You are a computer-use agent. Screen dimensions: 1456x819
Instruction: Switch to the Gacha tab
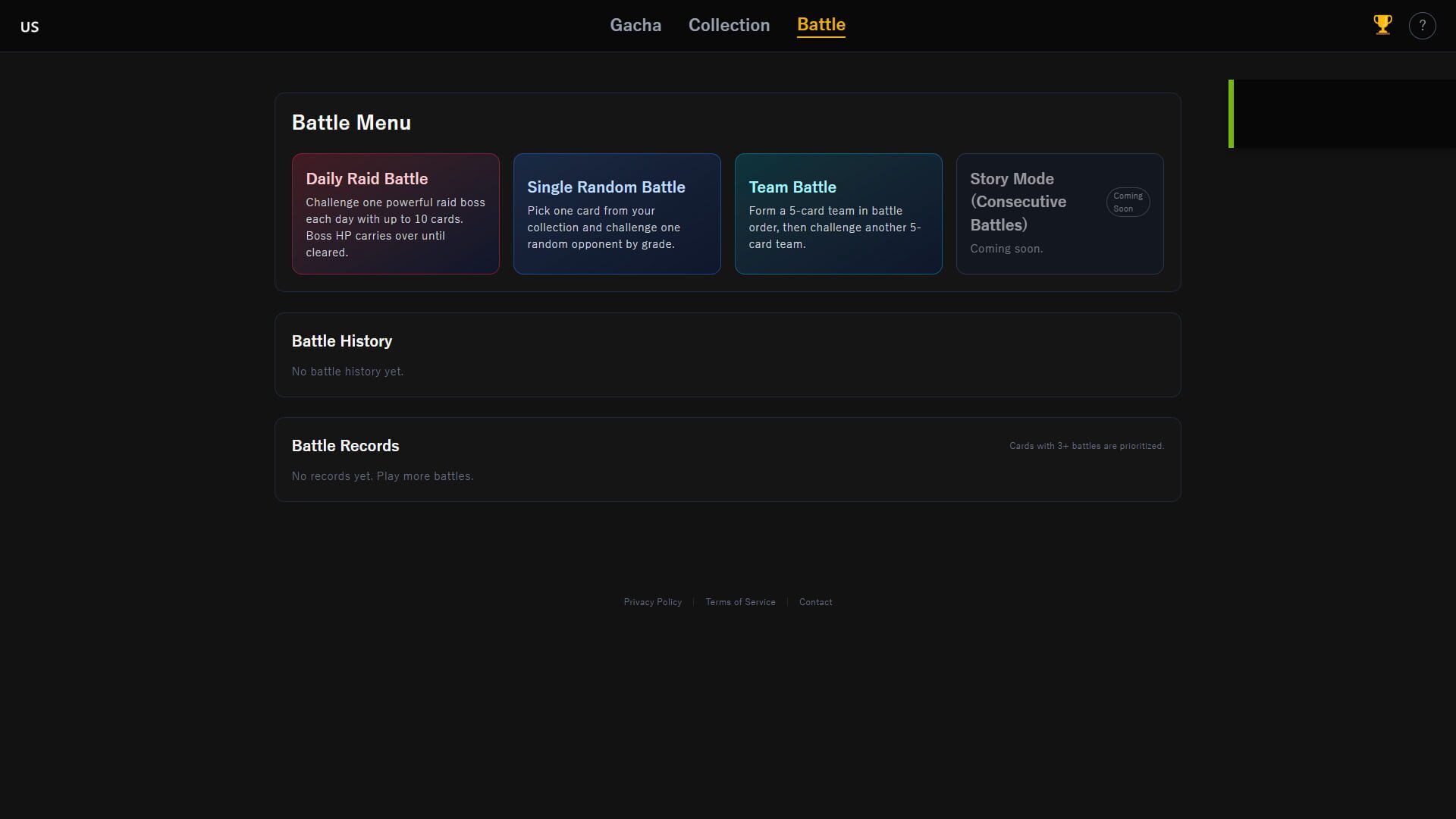[635, 25]
